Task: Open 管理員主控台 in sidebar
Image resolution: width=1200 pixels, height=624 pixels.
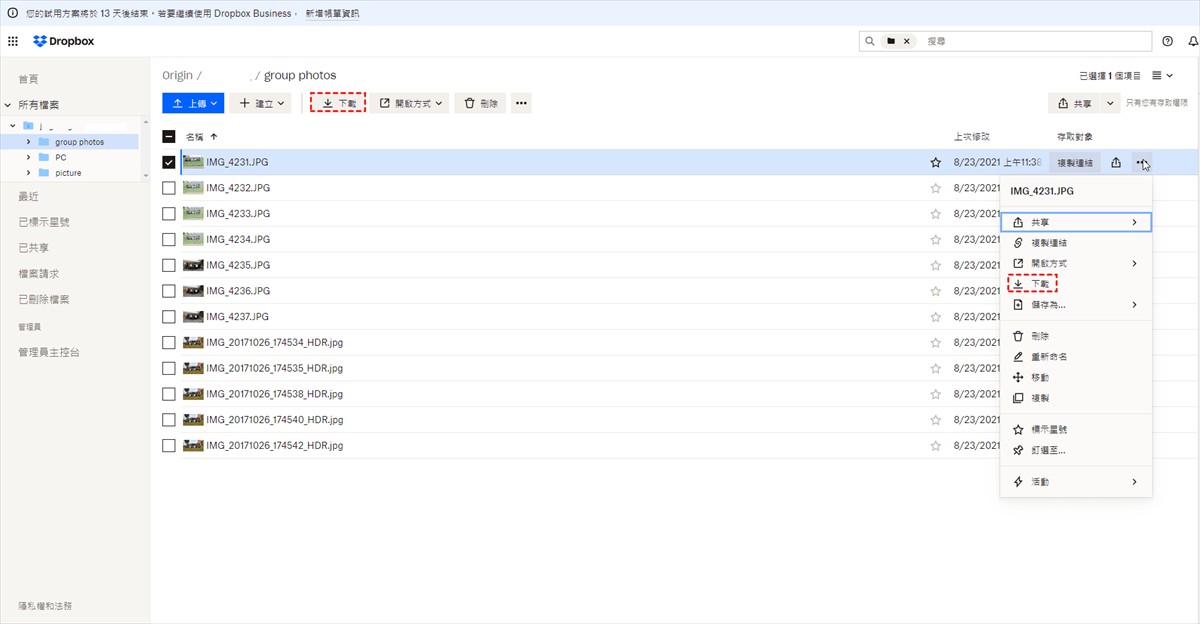Action: tap(49, 352)
